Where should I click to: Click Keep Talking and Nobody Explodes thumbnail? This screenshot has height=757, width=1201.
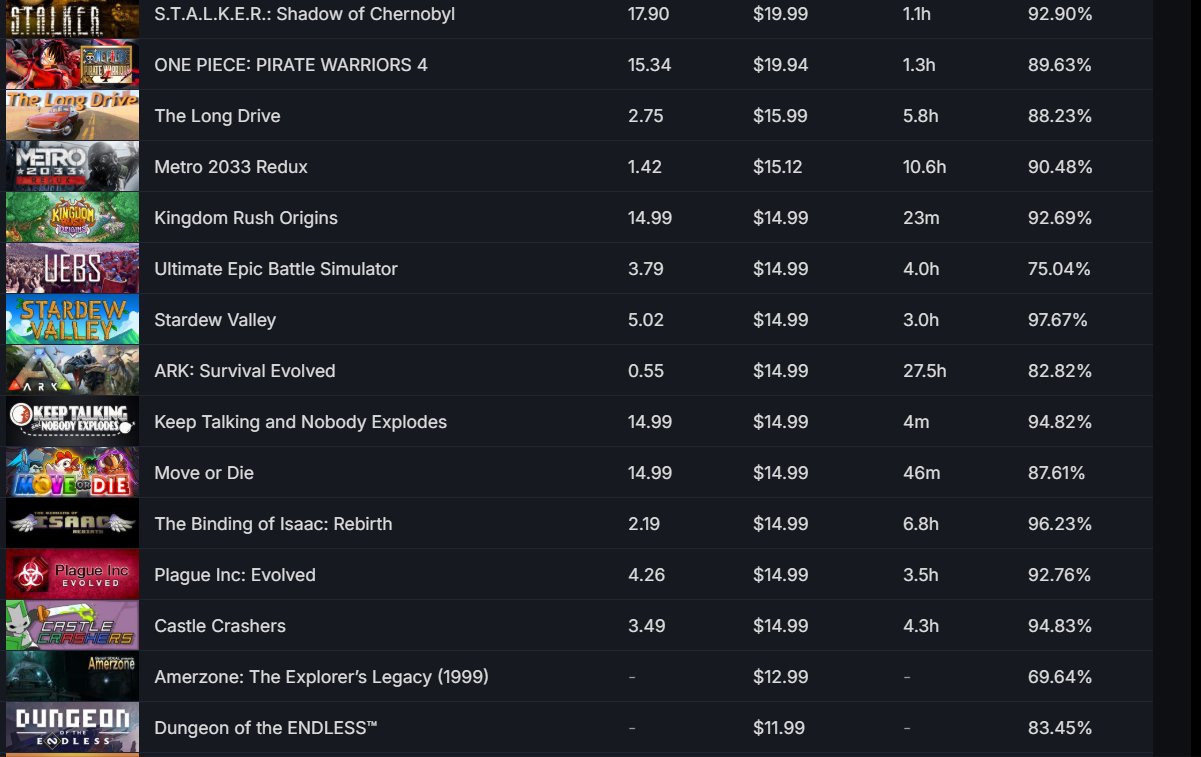(x=72, y=422)
